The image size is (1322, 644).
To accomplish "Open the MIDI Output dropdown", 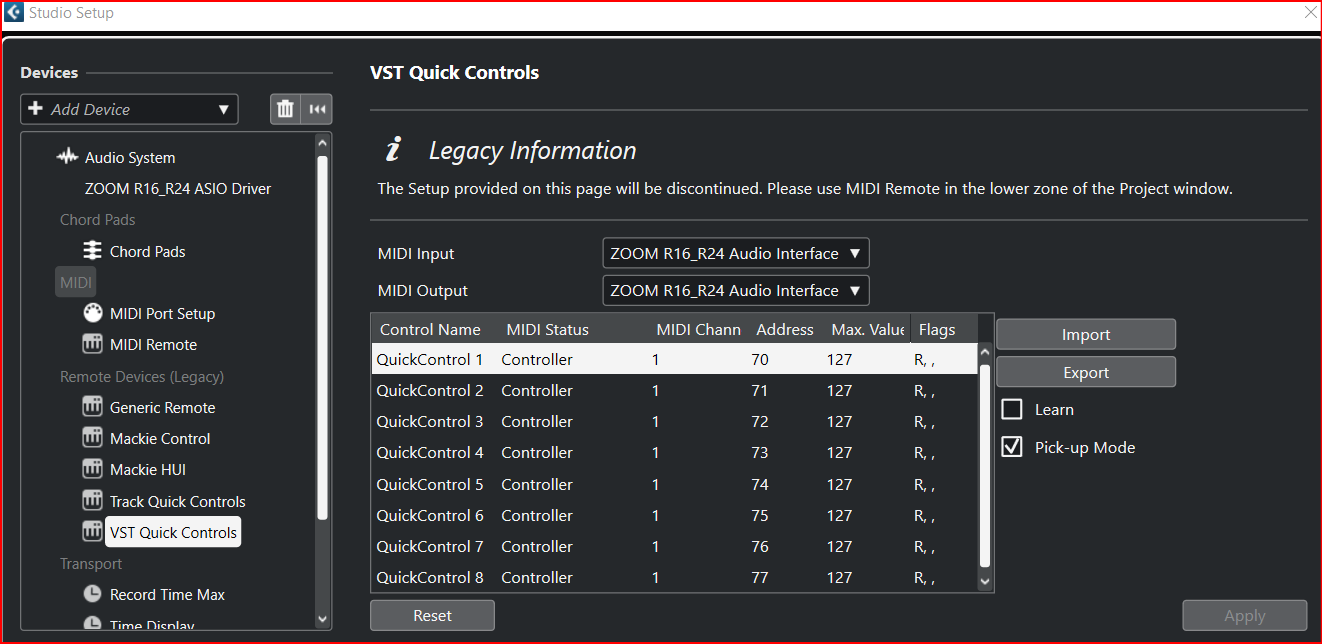I will pyautogui.click(x=735, y=290).
